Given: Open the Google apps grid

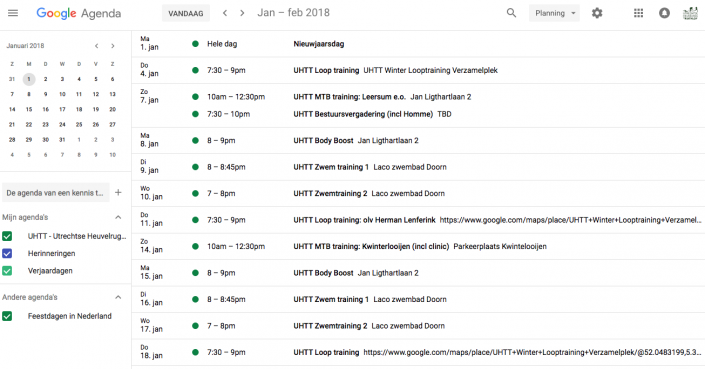Looking at the screenshot, I should coord(638,13).
